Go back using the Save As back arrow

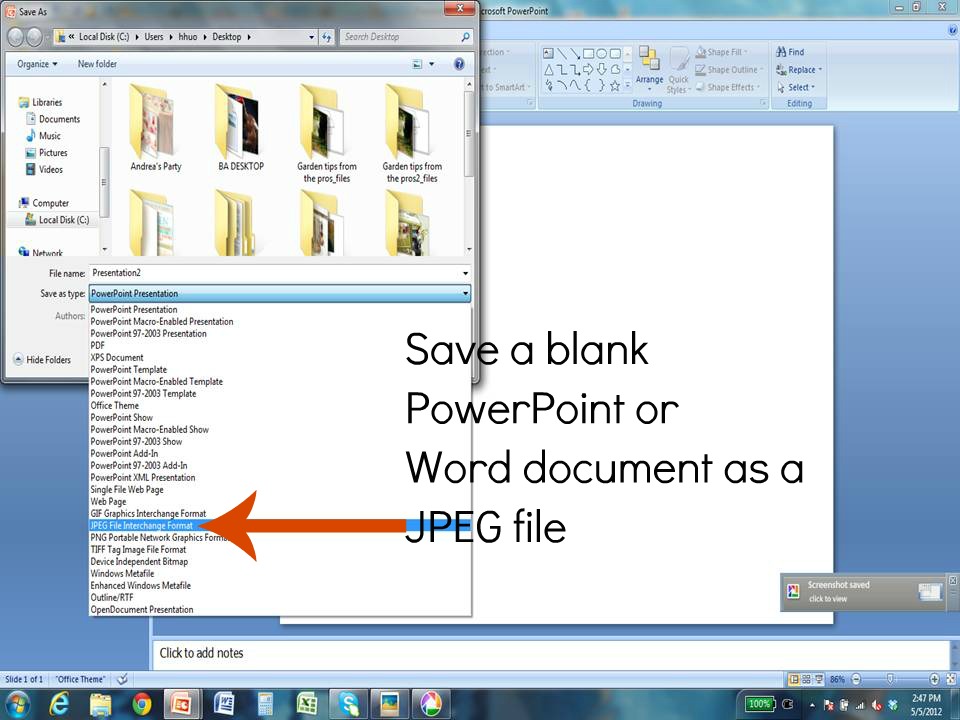pos(16,37)
